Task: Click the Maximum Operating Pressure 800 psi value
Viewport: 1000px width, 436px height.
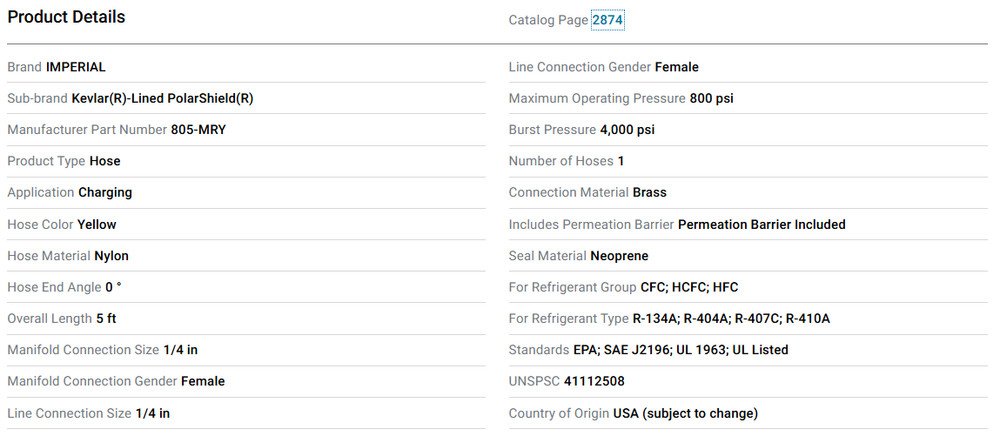Action: (x=712, y=99)
